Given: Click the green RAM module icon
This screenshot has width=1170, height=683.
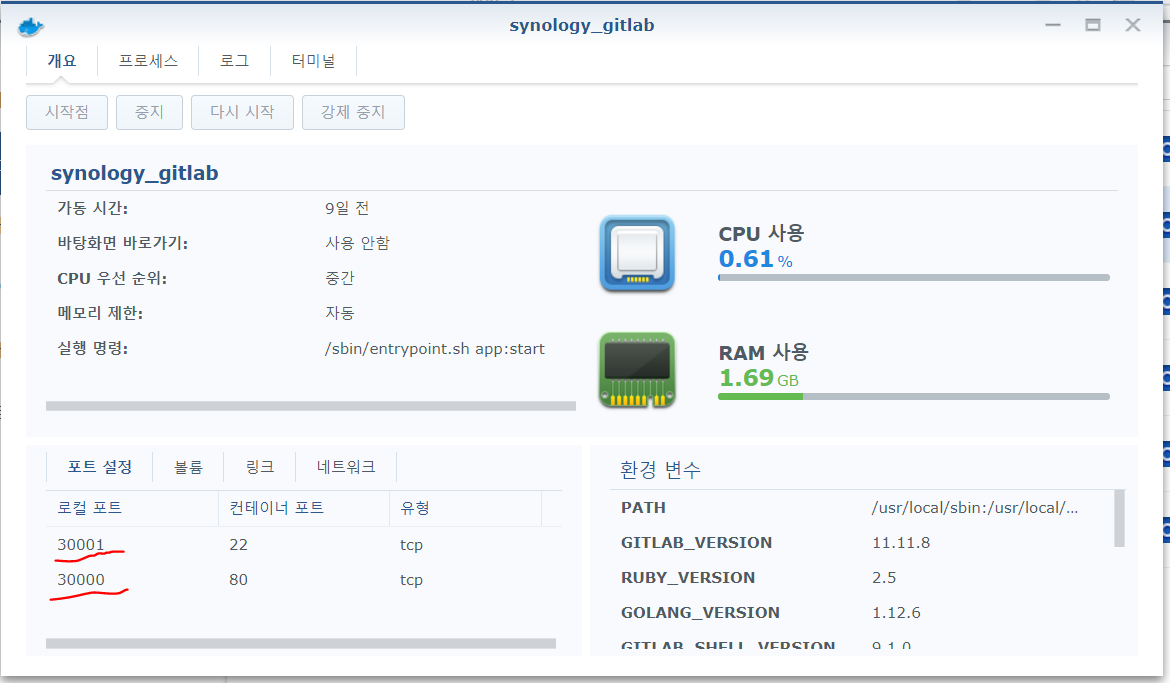Looking at the screenshot, I should pos(636,370).
